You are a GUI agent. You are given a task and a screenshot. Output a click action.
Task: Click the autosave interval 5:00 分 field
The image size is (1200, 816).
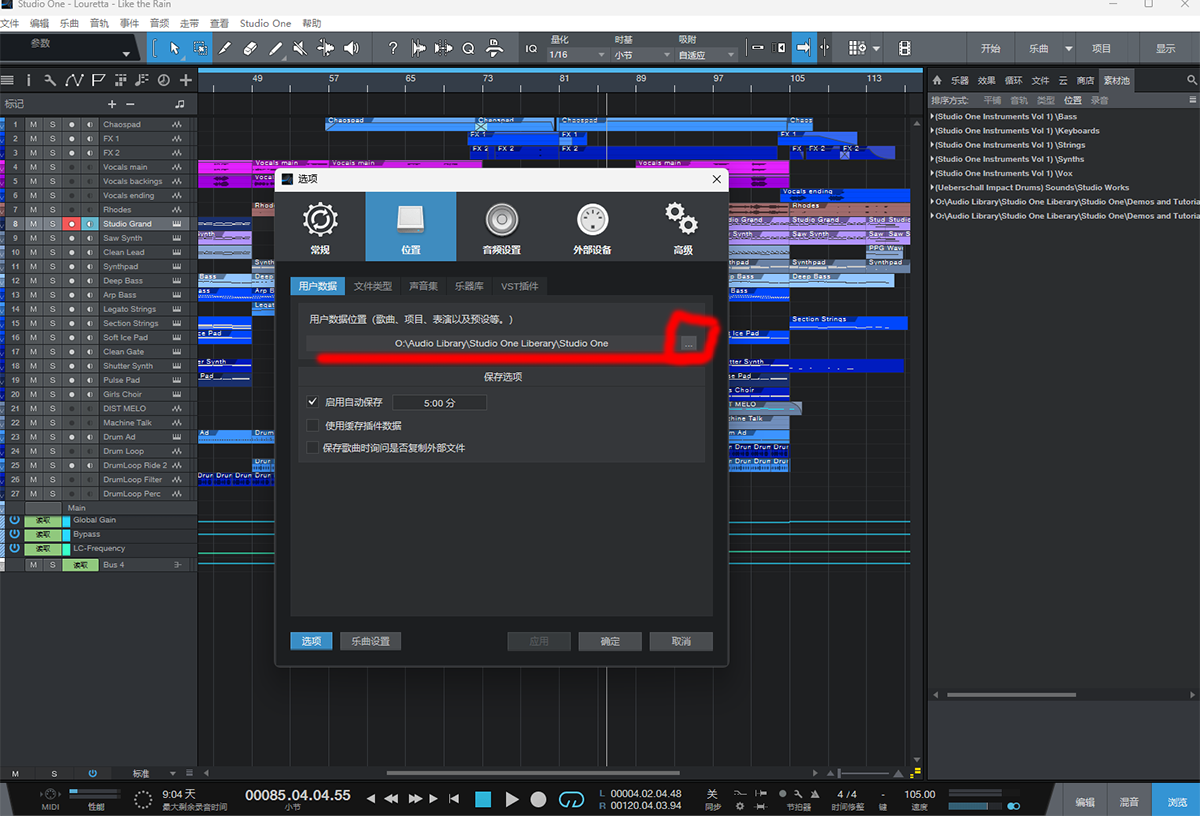[x=439, y=403]
